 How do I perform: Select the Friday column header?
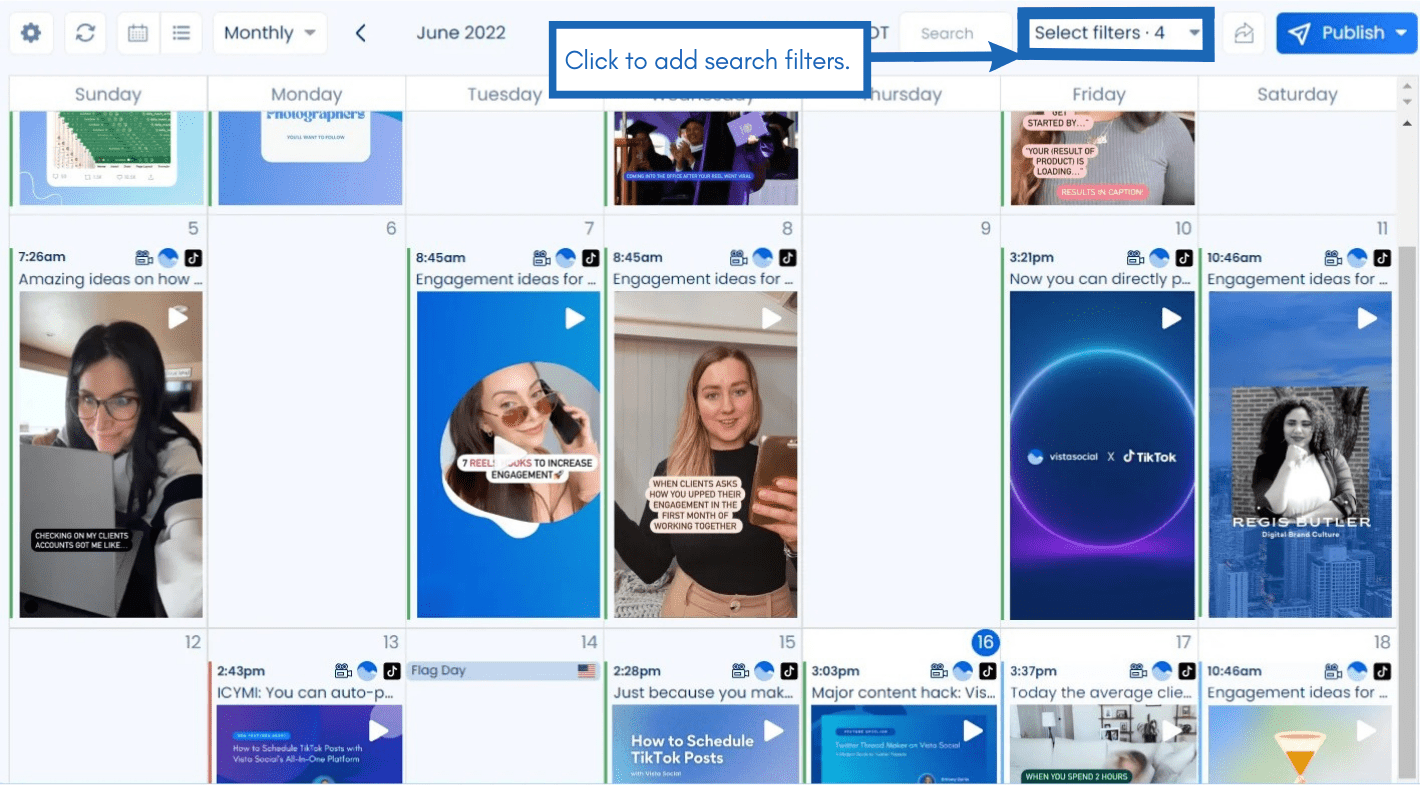point(1098,93)
